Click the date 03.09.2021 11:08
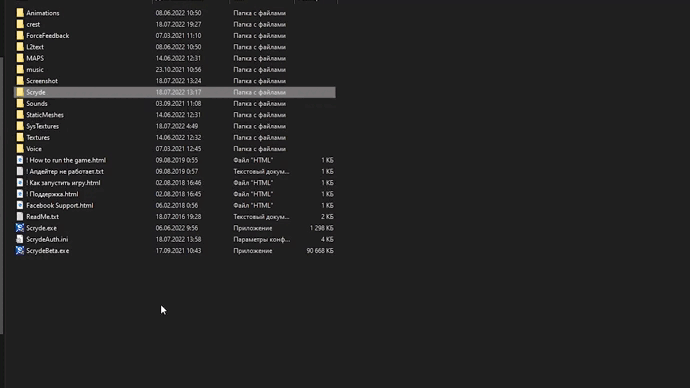This screenshot has width=690, height=388. click(x=178, y=103)
